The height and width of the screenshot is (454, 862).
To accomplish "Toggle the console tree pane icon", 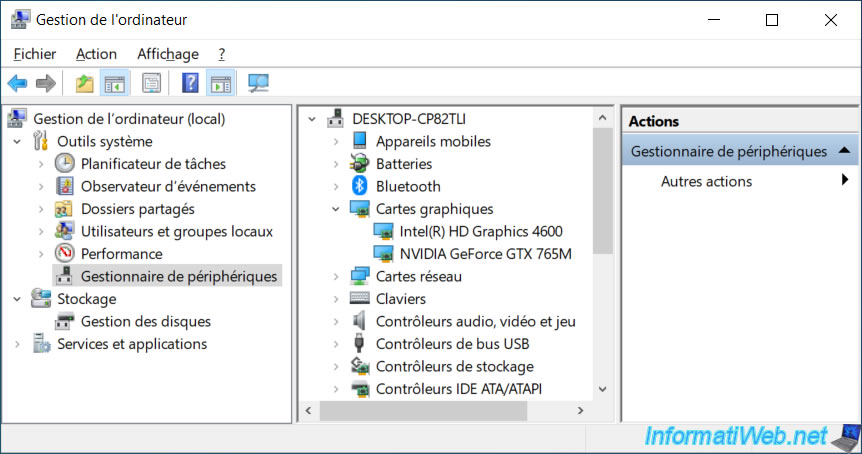I will click(115, 84).
